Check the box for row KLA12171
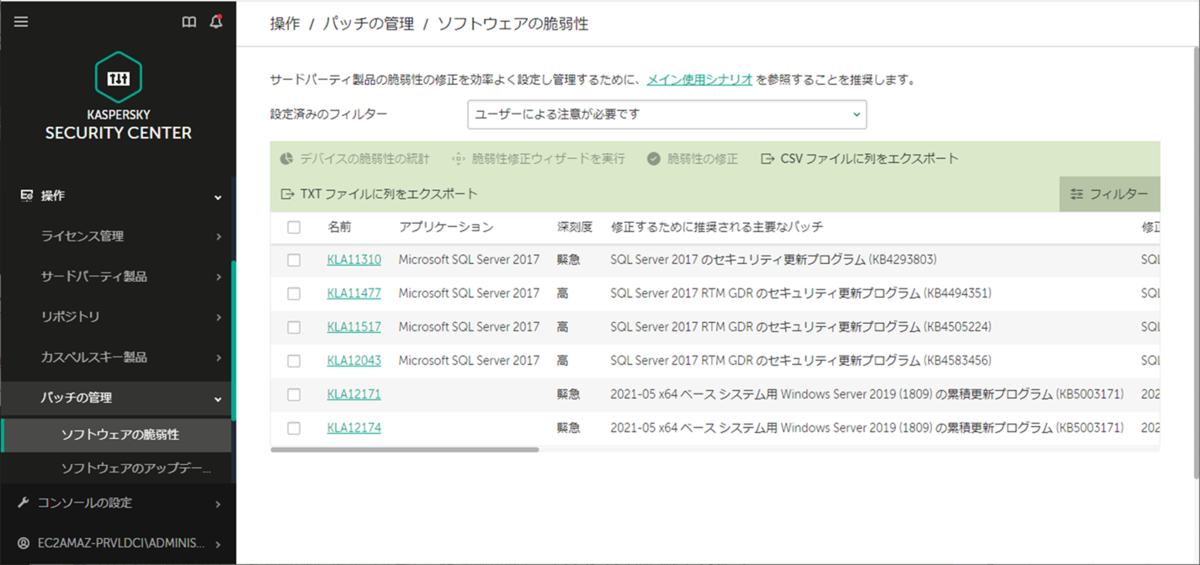 tap(294, 394)
